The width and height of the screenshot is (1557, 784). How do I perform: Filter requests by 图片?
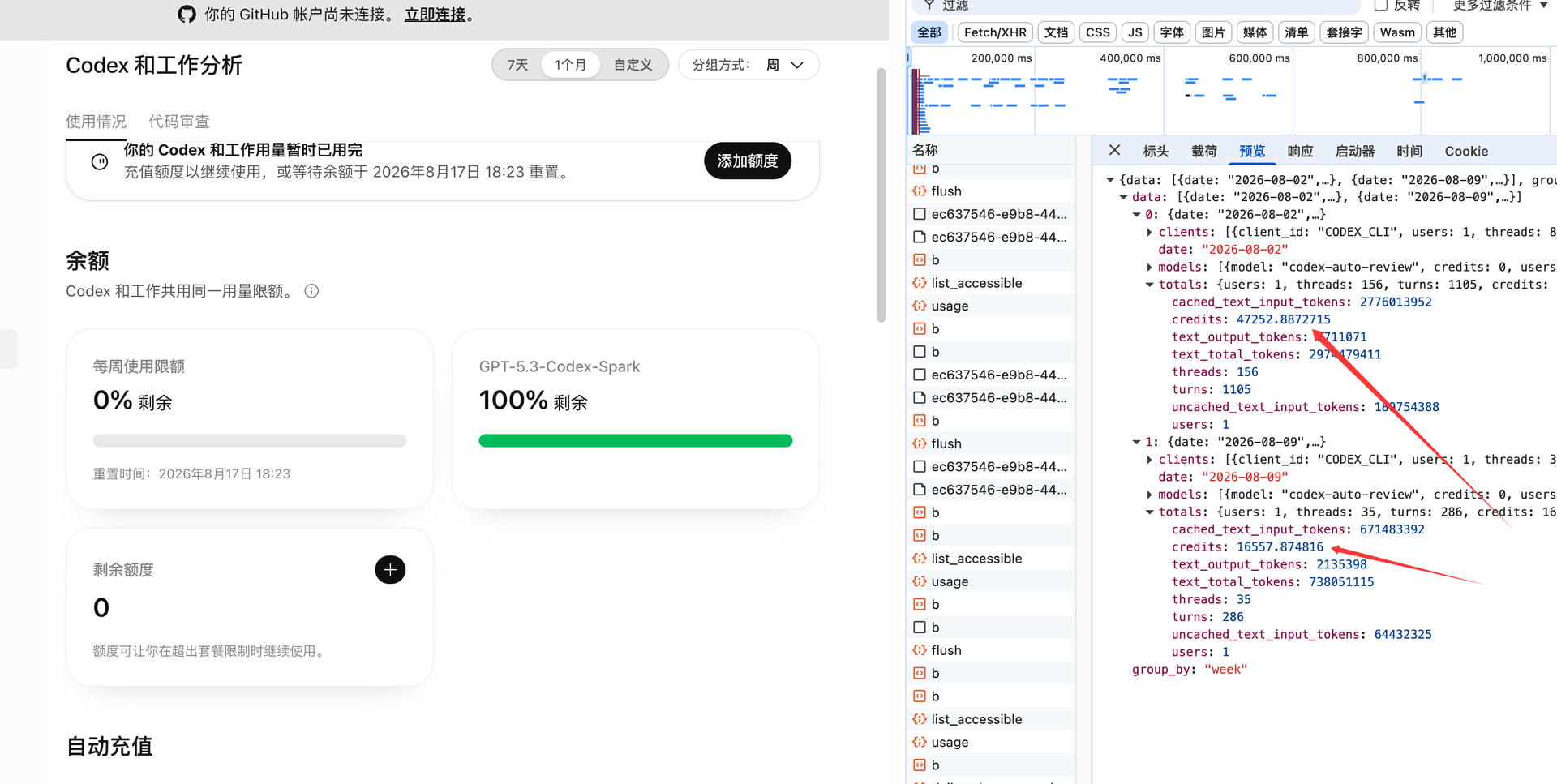pos(1213,32)
